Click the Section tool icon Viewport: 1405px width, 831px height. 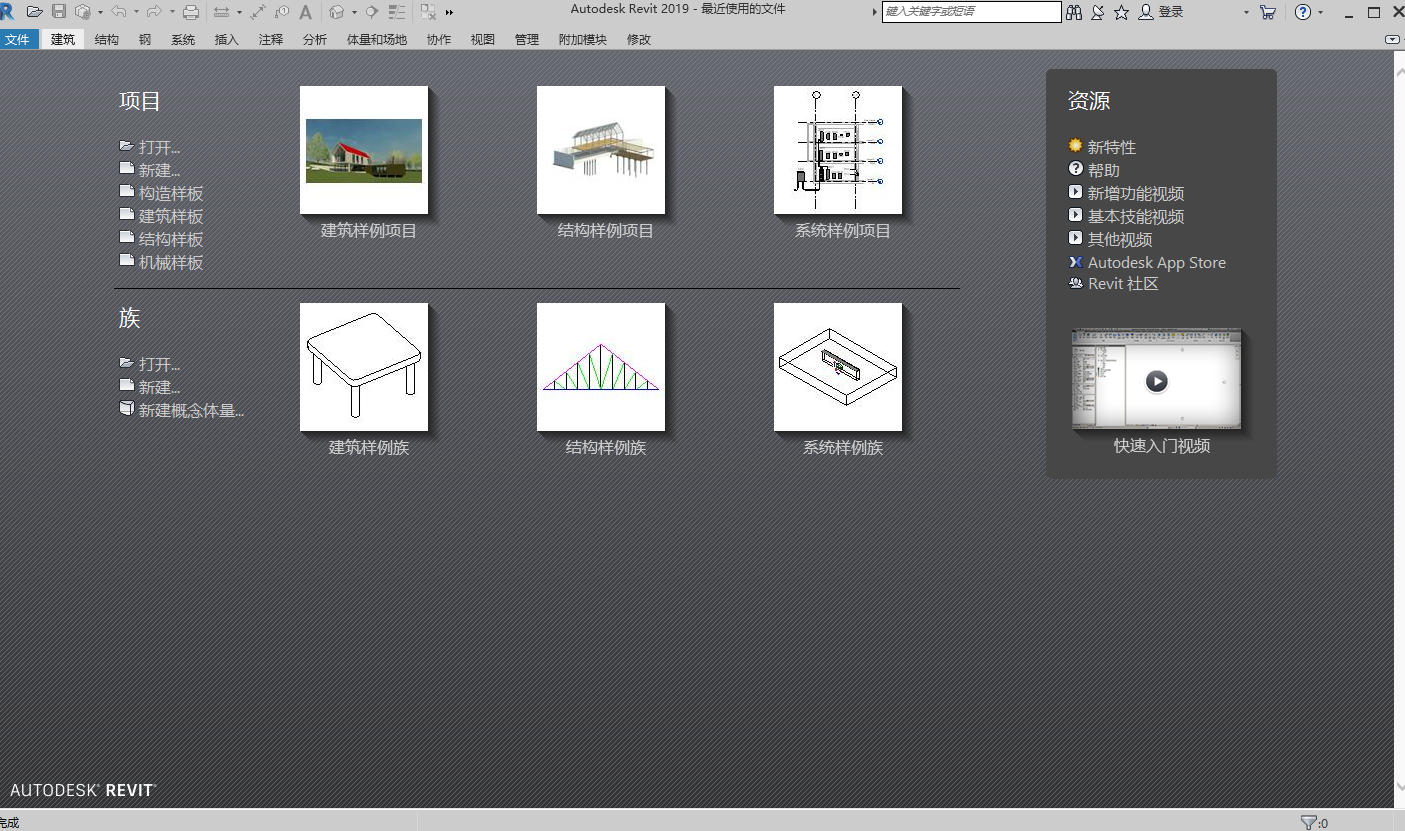[x=371, y=12]
